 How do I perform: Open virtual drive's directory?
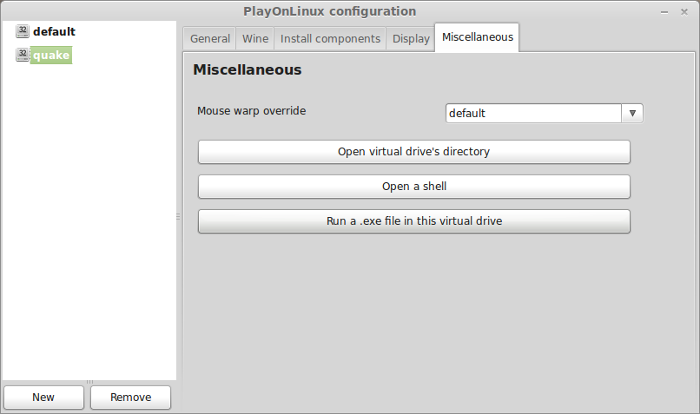tap(414, 152)
